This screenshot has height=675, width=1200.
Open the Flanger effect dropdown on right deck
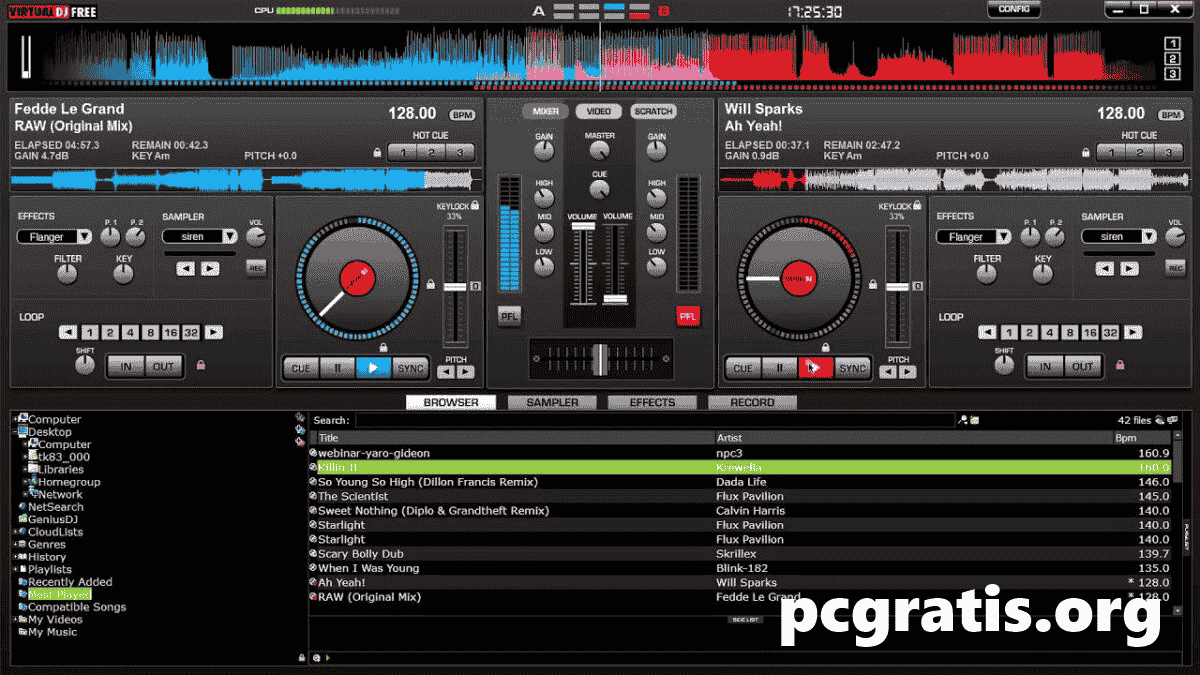point(974,237)
